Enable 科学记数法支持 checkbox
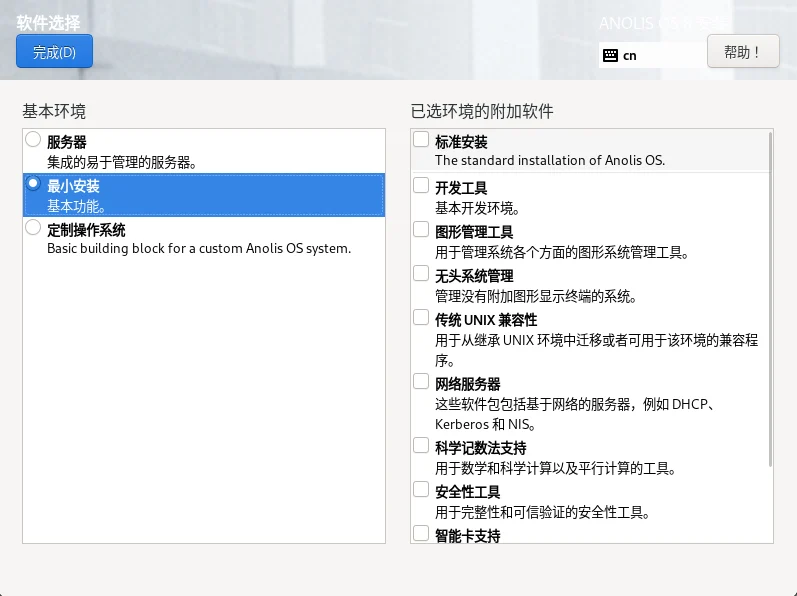The height and width of the screenshot is (596, 797). 421,446
